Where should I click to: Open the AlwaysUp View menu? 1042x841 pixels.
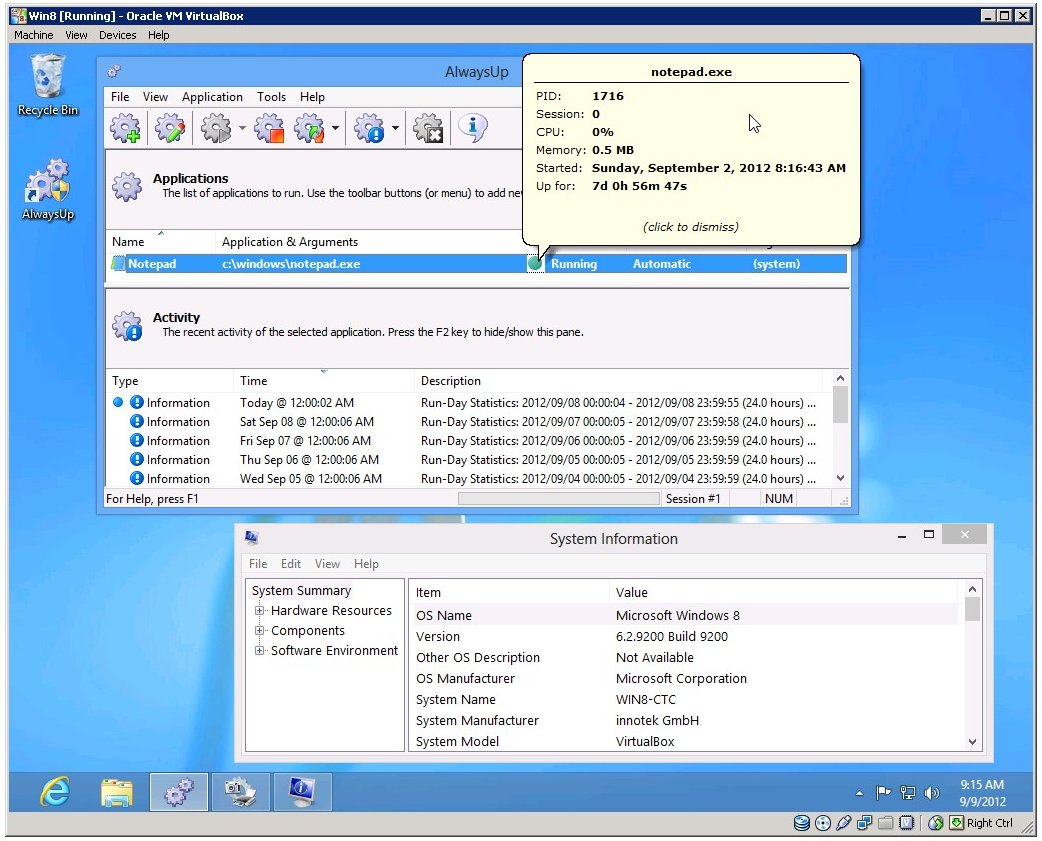[155, 97]
